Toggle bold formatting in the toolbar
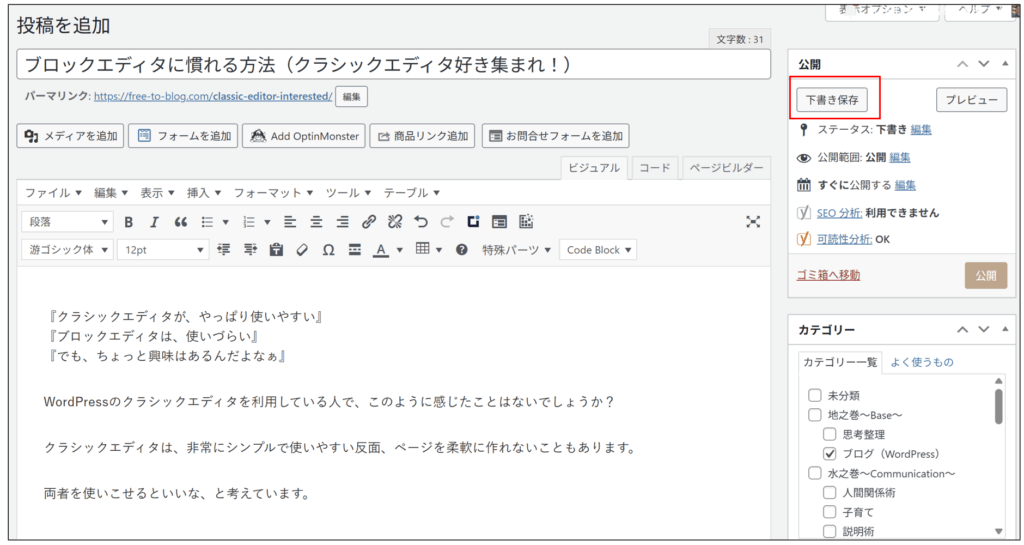Screen dimensions: 1024x545 click(x=128, y=222)
